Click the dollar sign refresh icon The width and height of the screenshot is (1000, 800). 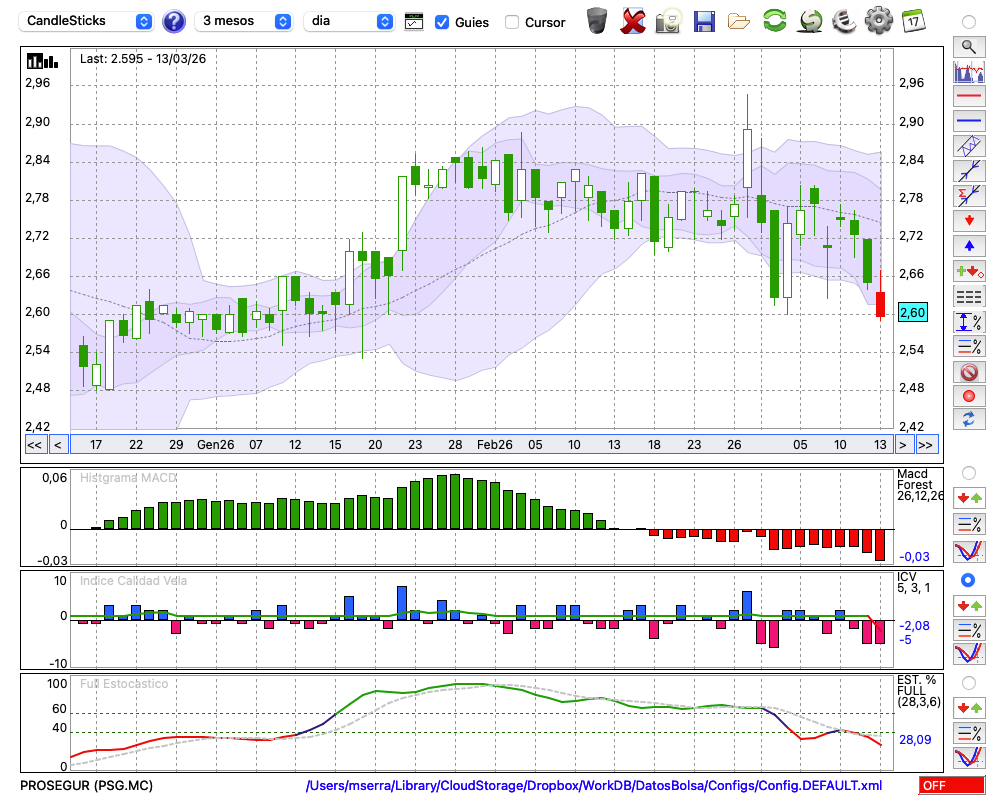[x=810, y=20]
